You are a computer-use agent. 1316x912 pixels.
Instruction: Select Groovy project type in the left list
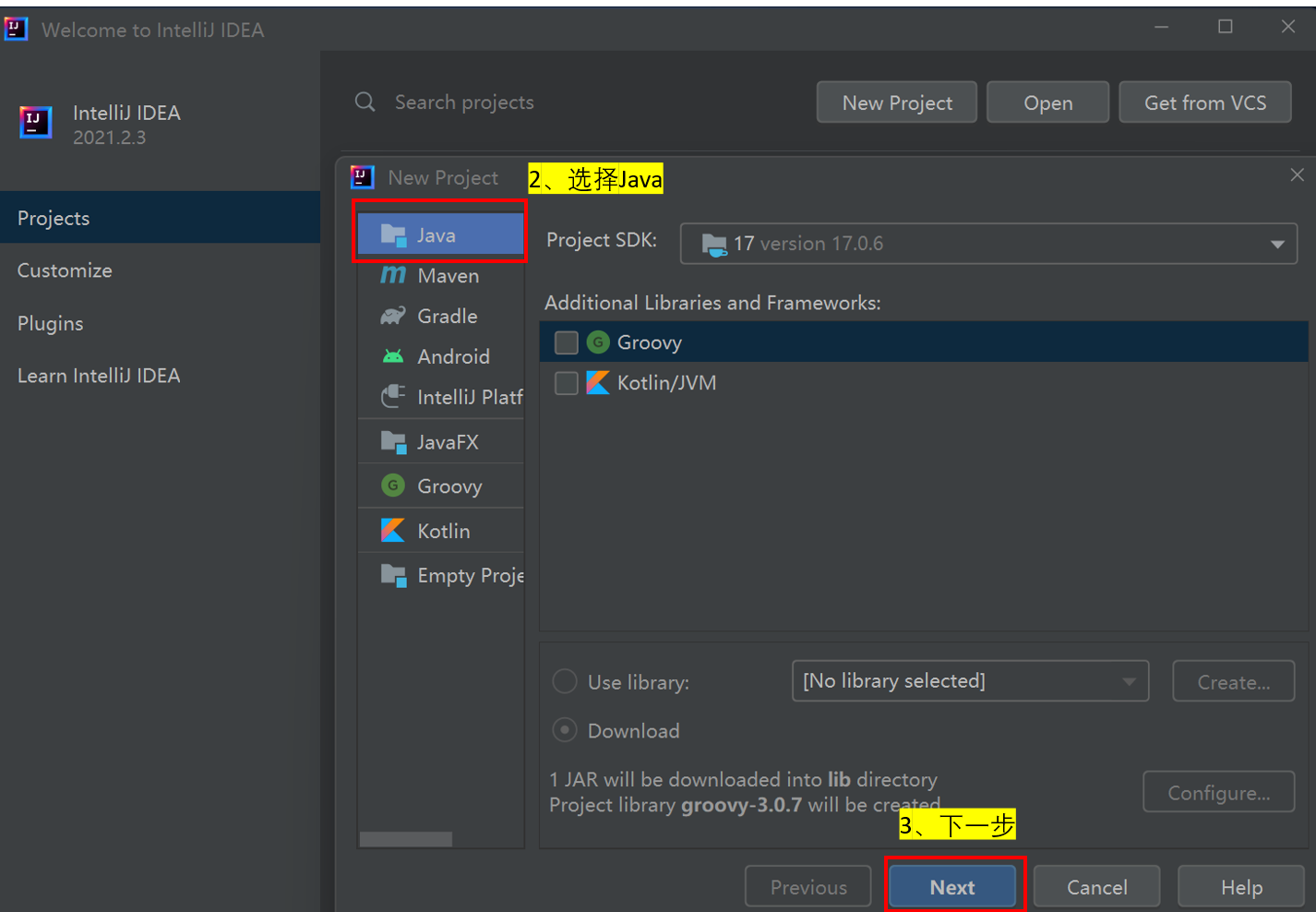441,486
